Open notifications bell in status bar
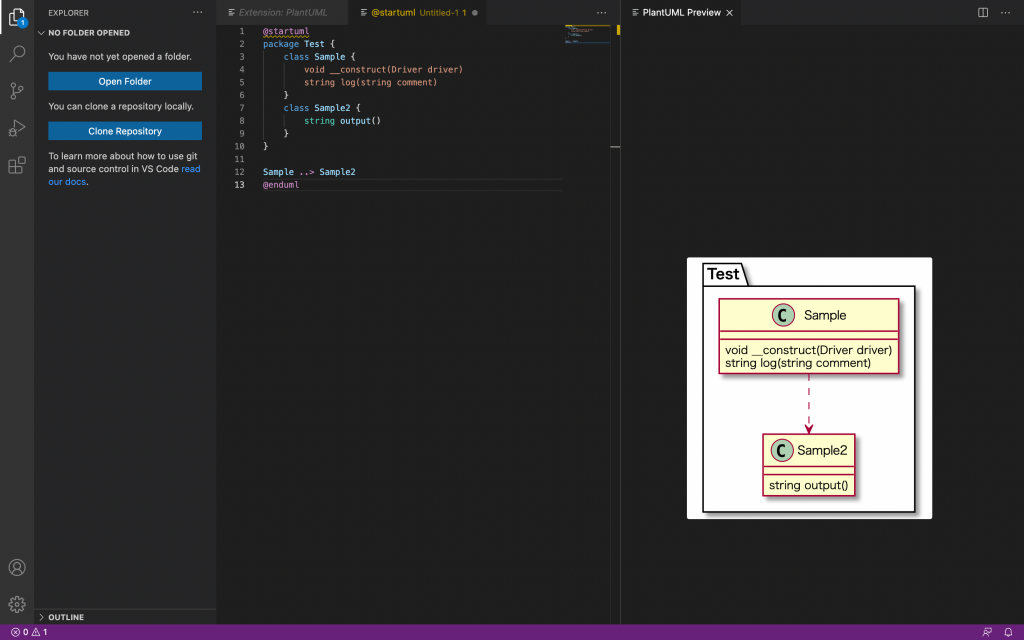The image size is (1024, 640). (x=1008, y=632)
